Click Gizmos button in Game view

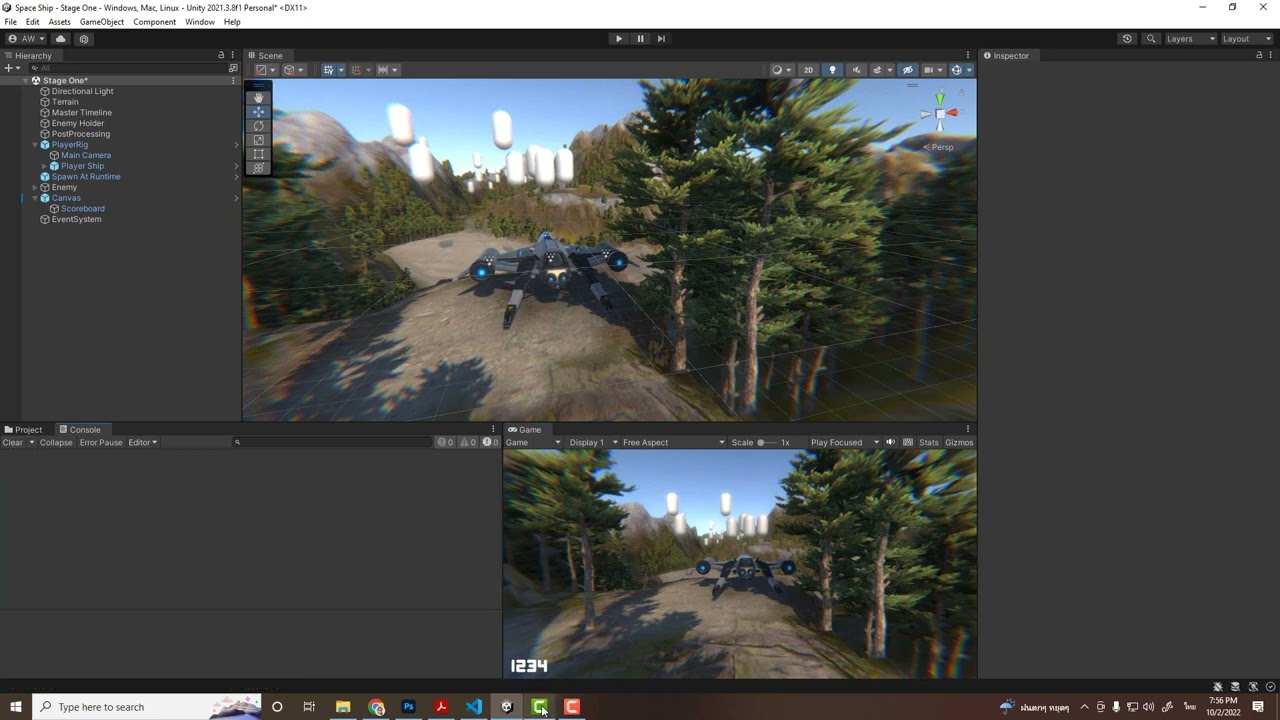959,442
